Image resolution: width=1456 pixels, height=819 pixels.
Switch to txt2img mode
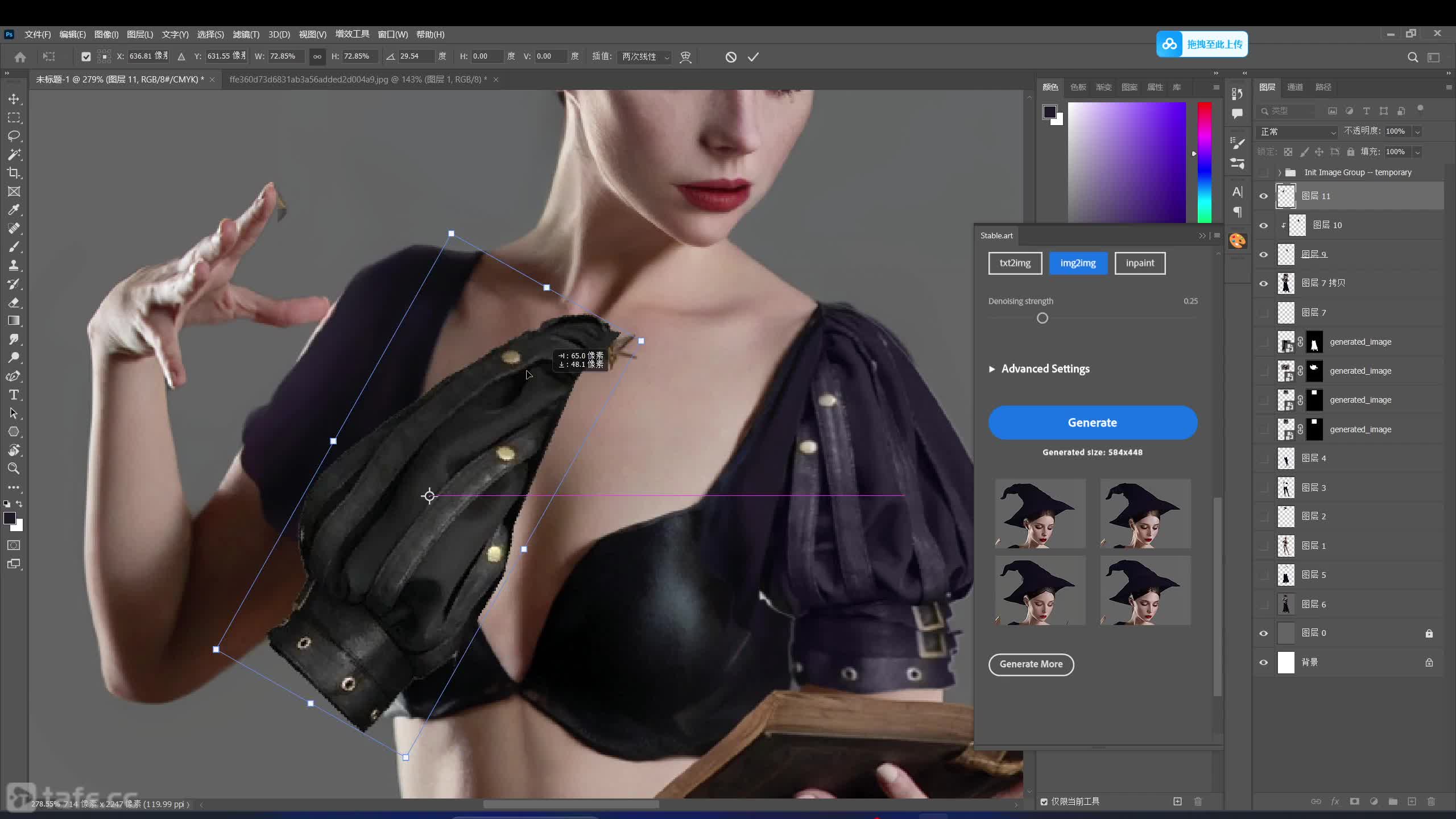coord(1015,263)
